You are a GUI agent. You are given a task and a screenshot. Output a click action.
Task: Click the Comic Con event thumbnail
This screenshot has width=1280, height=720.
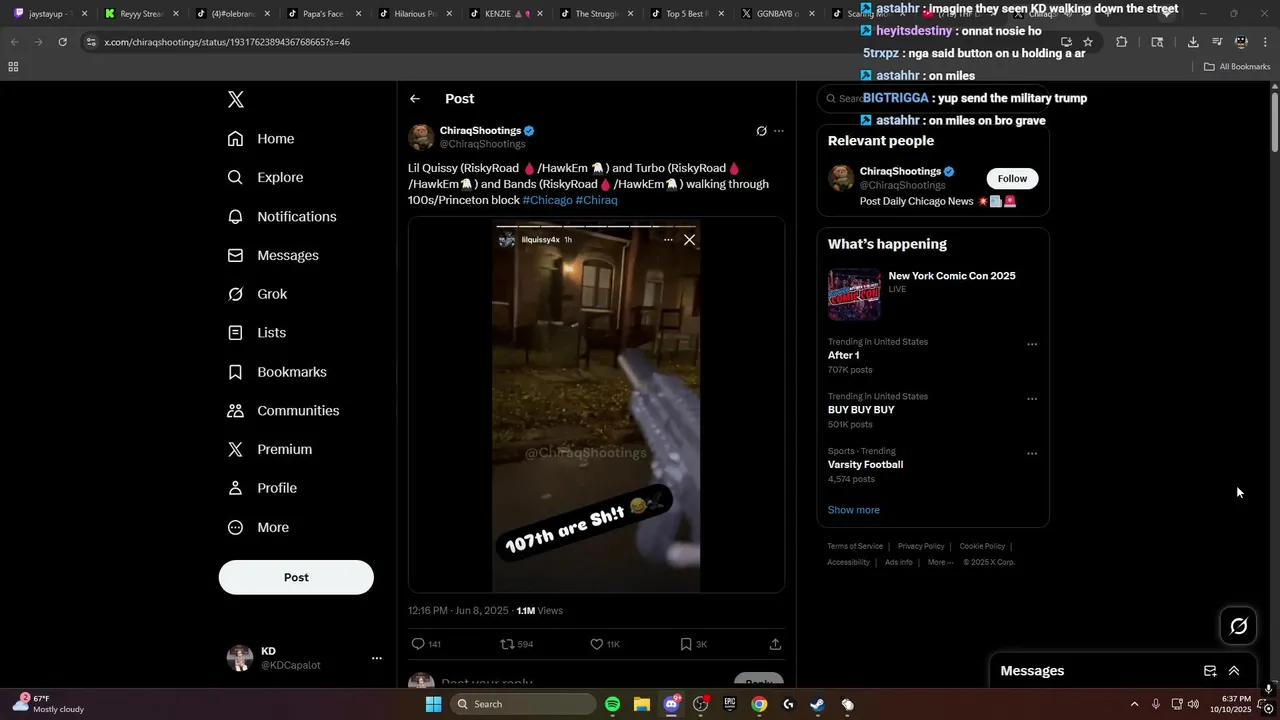click(854, 294)
